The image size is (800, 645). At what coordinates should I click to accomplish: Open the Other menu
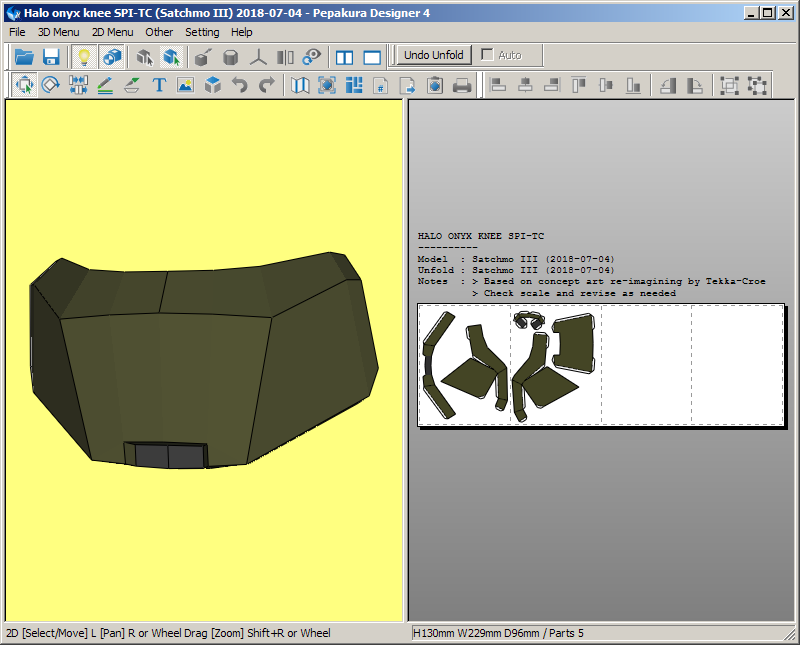[x=159, y=32]
